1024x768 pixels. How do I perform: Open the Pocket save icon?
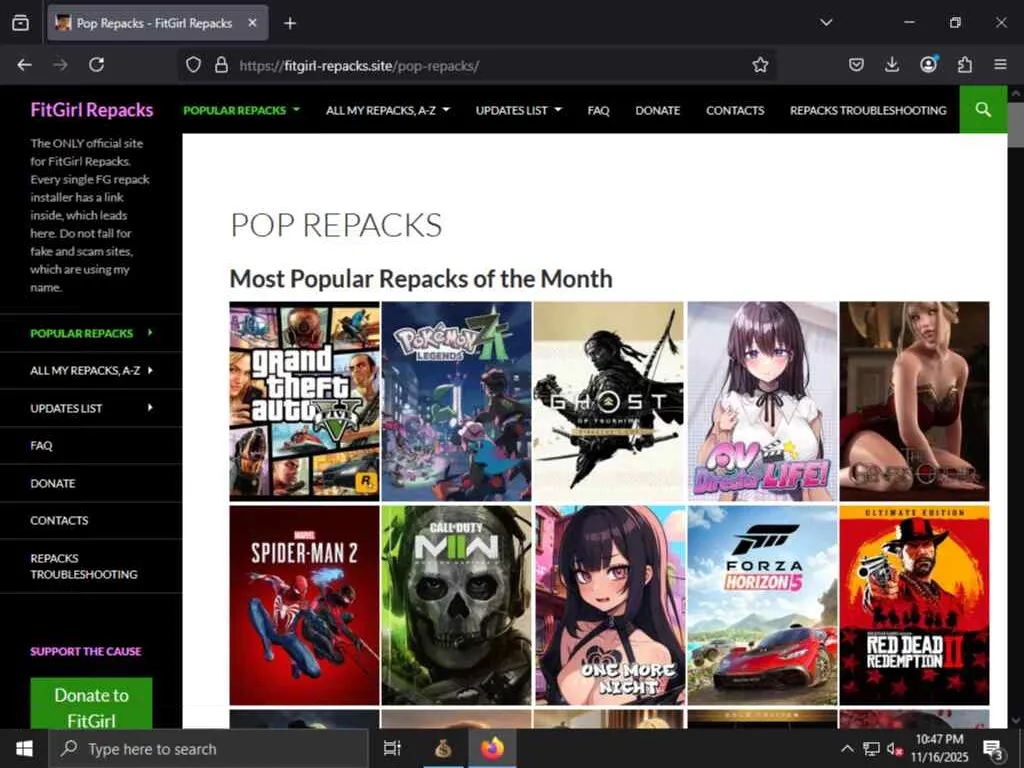[x=856, y=65]
